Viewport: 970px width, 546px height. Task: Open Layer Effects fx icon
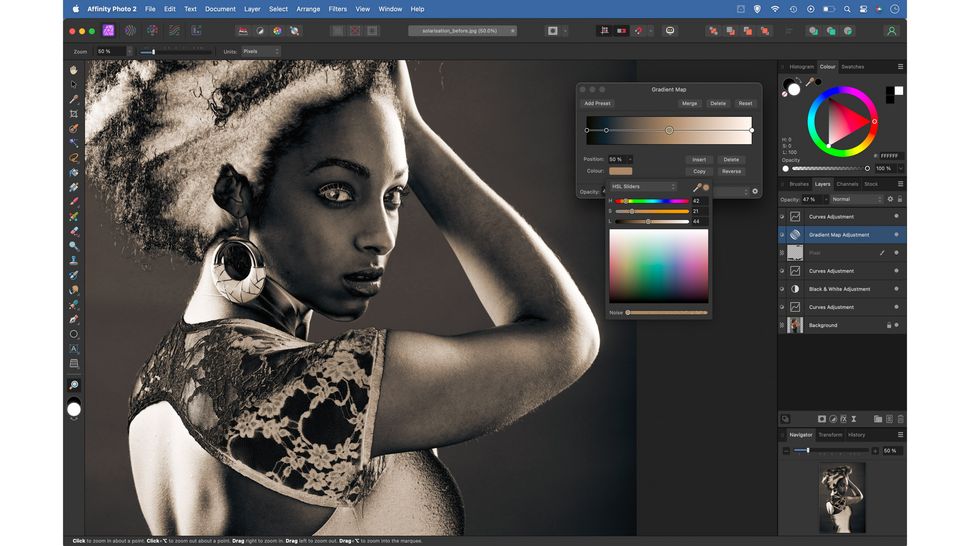tap(843, 419)
